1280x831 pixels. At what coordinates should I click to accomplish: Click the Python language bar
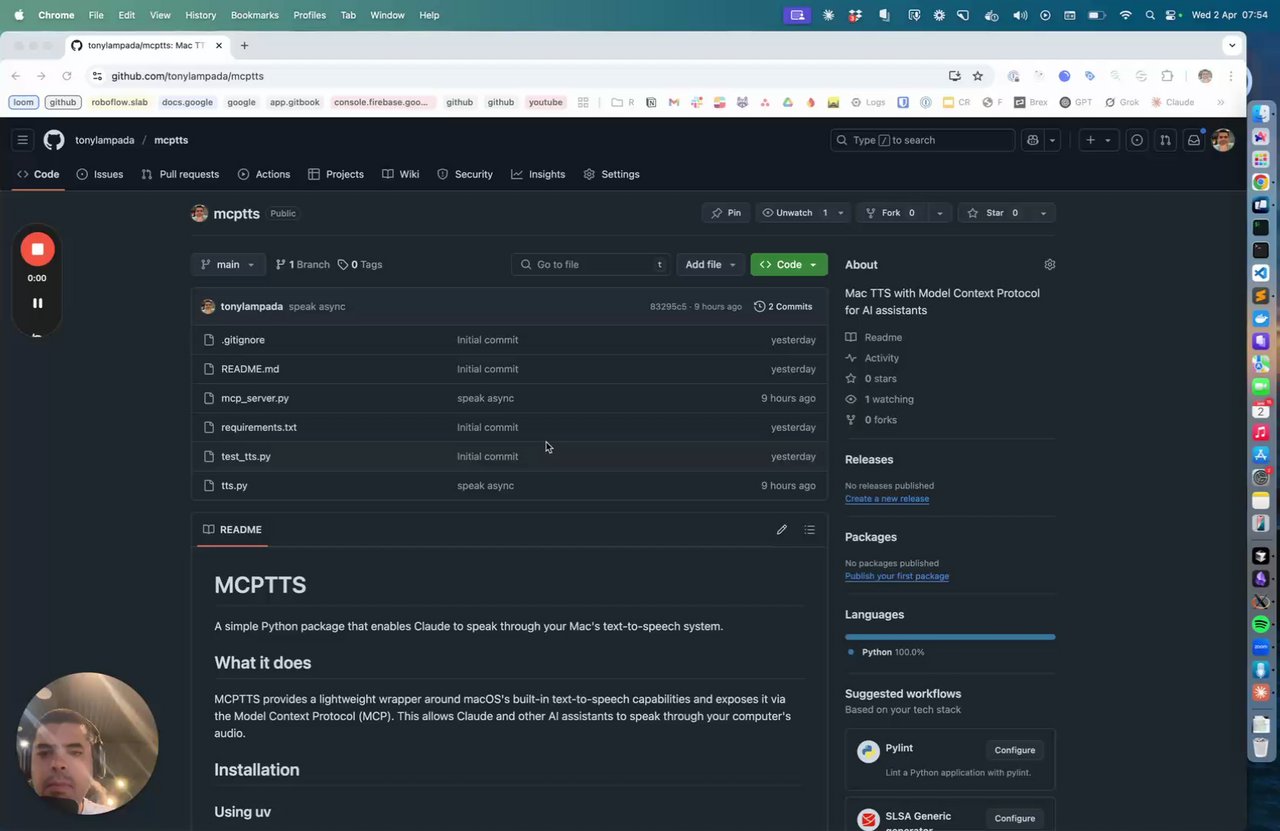click(x=950, y=637)
